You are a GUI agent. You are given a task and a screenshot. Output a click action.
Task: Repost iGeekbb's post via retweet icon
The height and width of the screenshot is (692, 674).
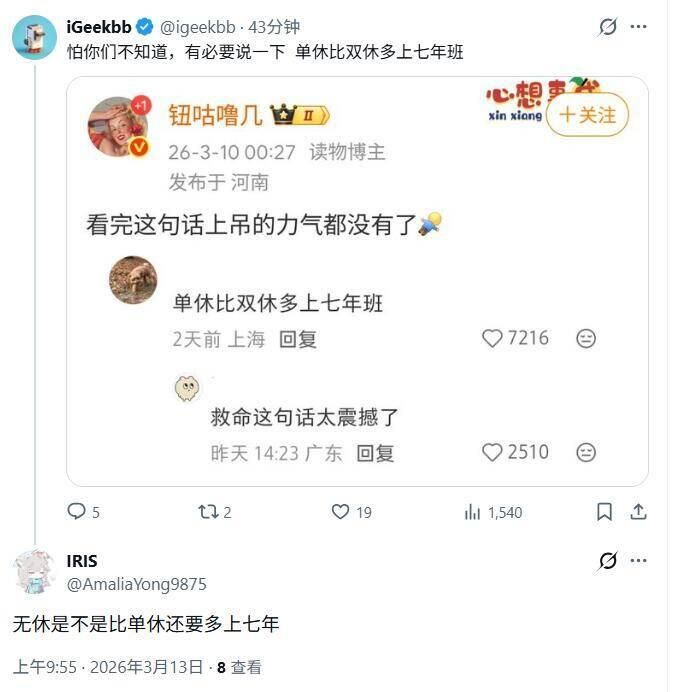pos(208,512)
